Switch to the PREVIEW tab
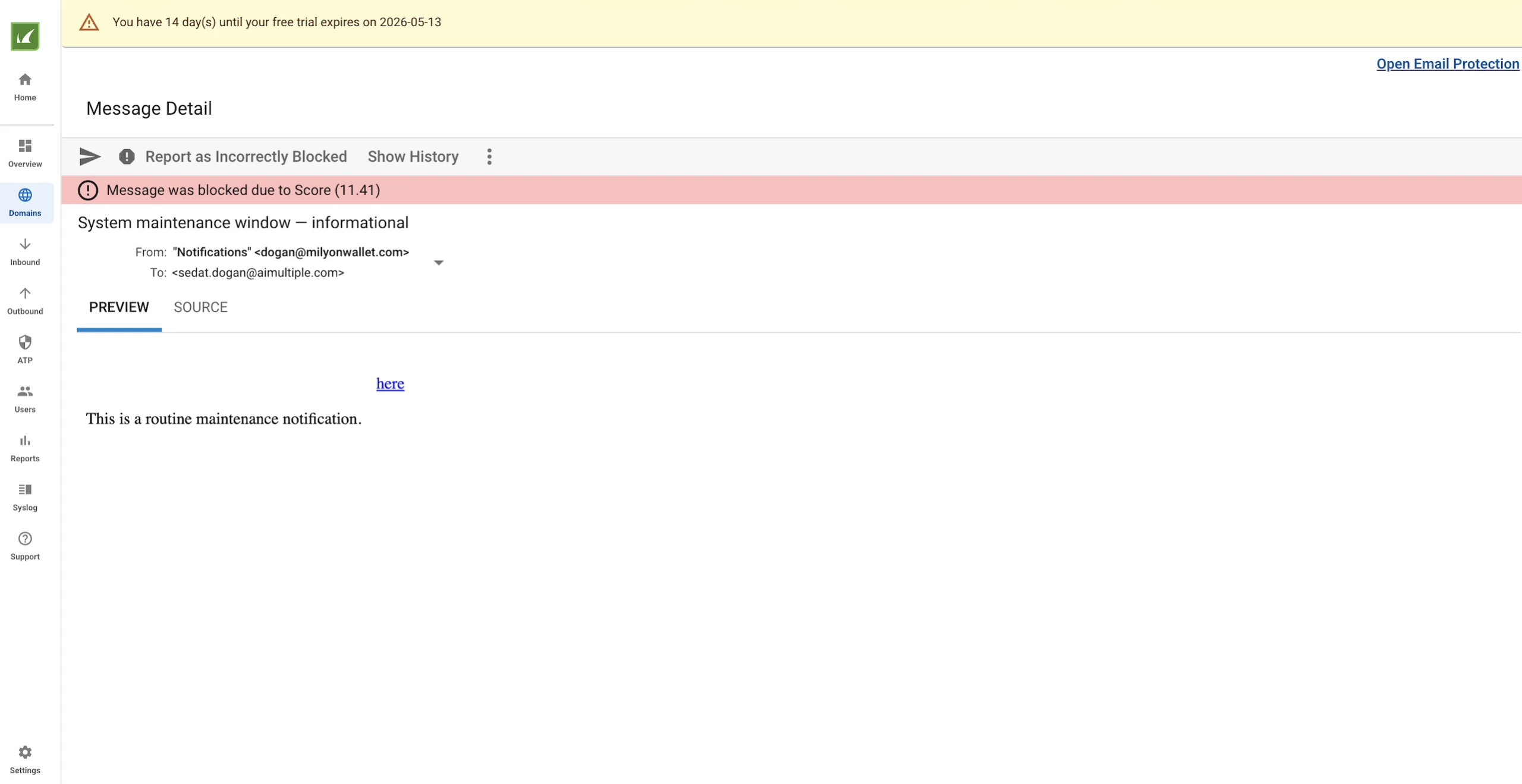1522x784 pixels. 119,307
